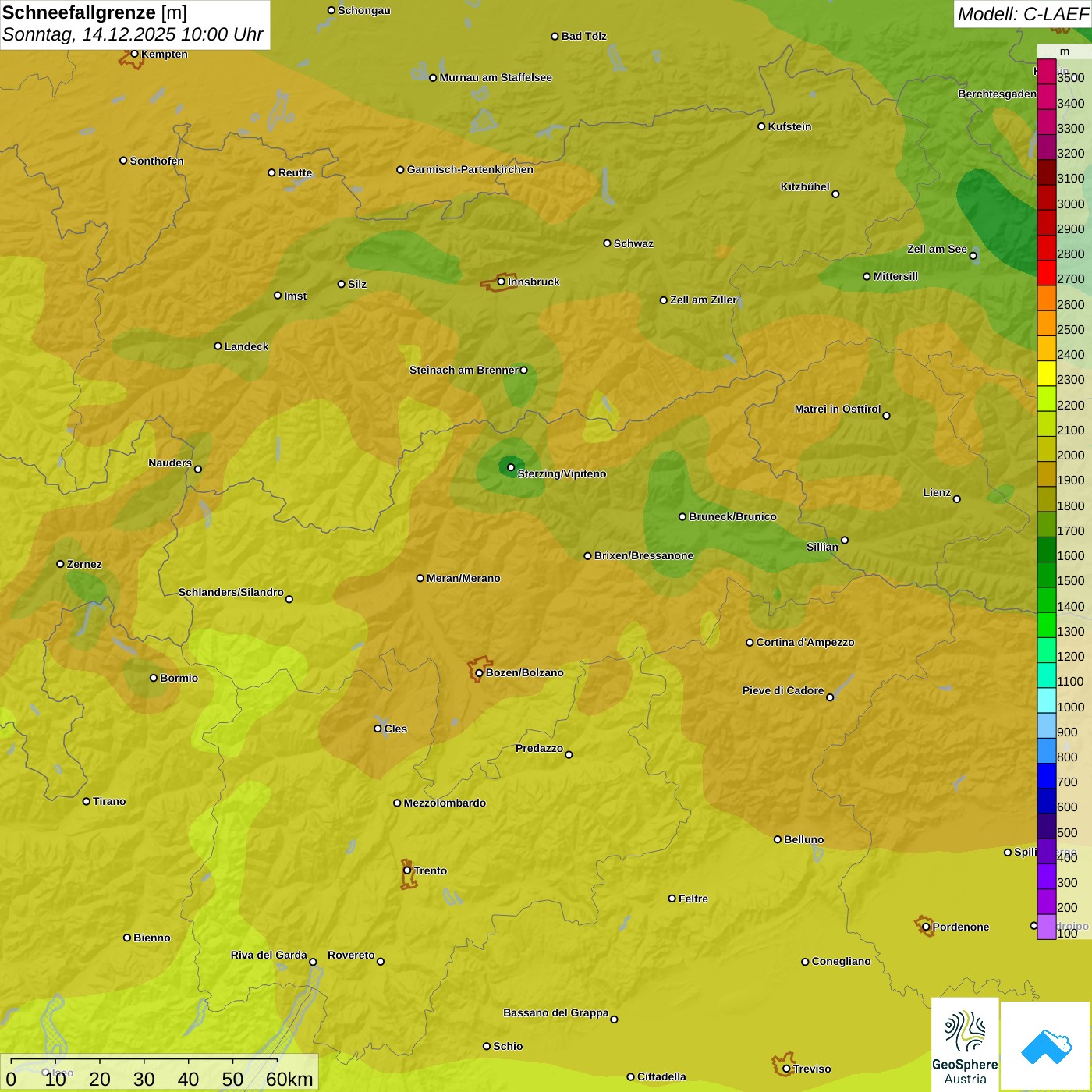The image size is (1092, 1092).
Task: Click the blue cloud logo icon
Action: point(1046,1046)
